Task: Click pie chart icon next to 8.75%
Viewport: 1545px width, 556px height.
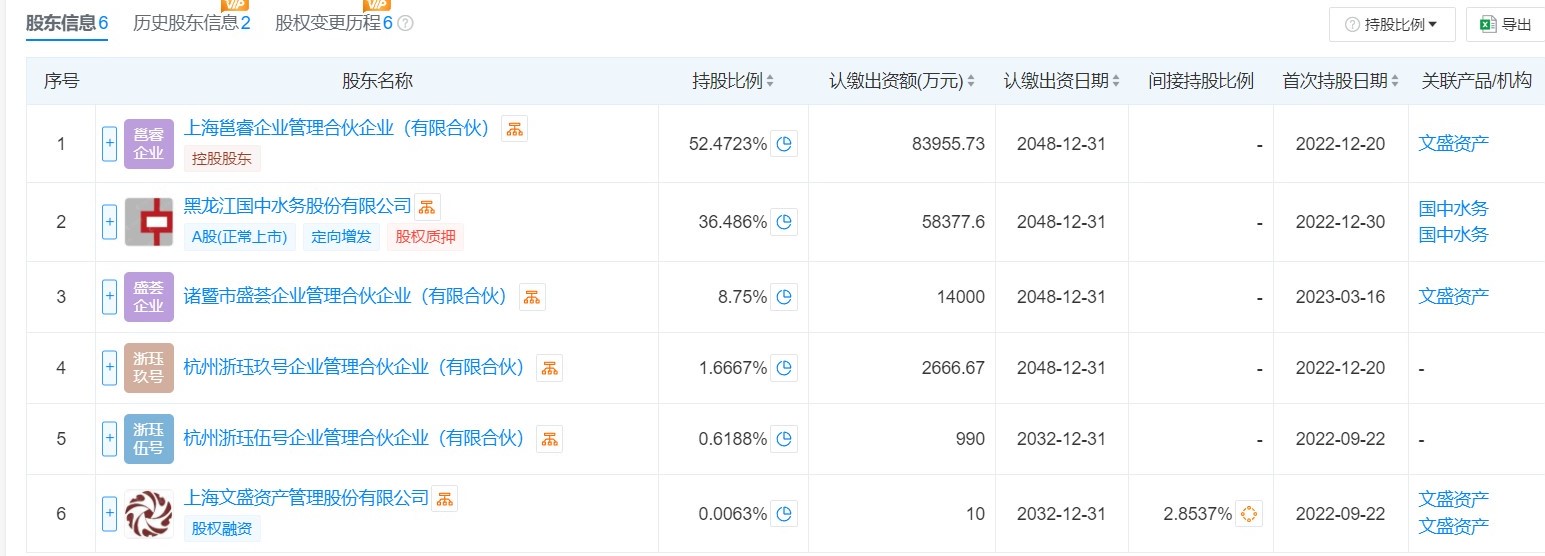Action: [784, 297]
